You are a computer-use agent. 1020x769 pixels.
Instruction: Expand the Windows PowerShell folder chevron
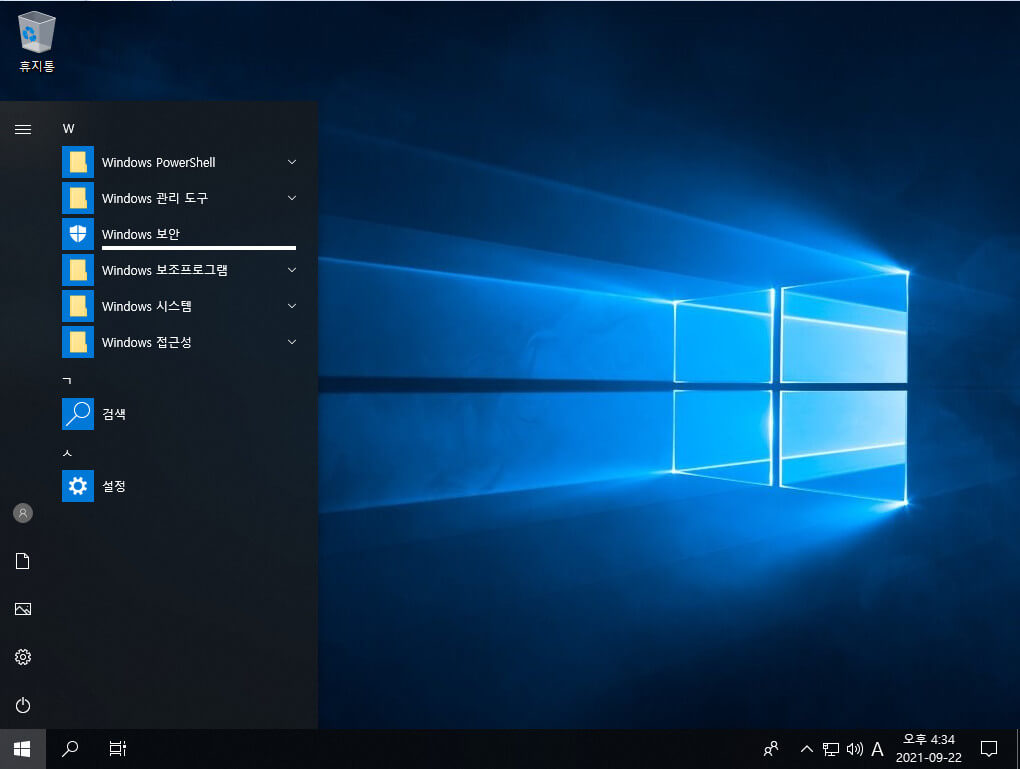pos(292,162)
